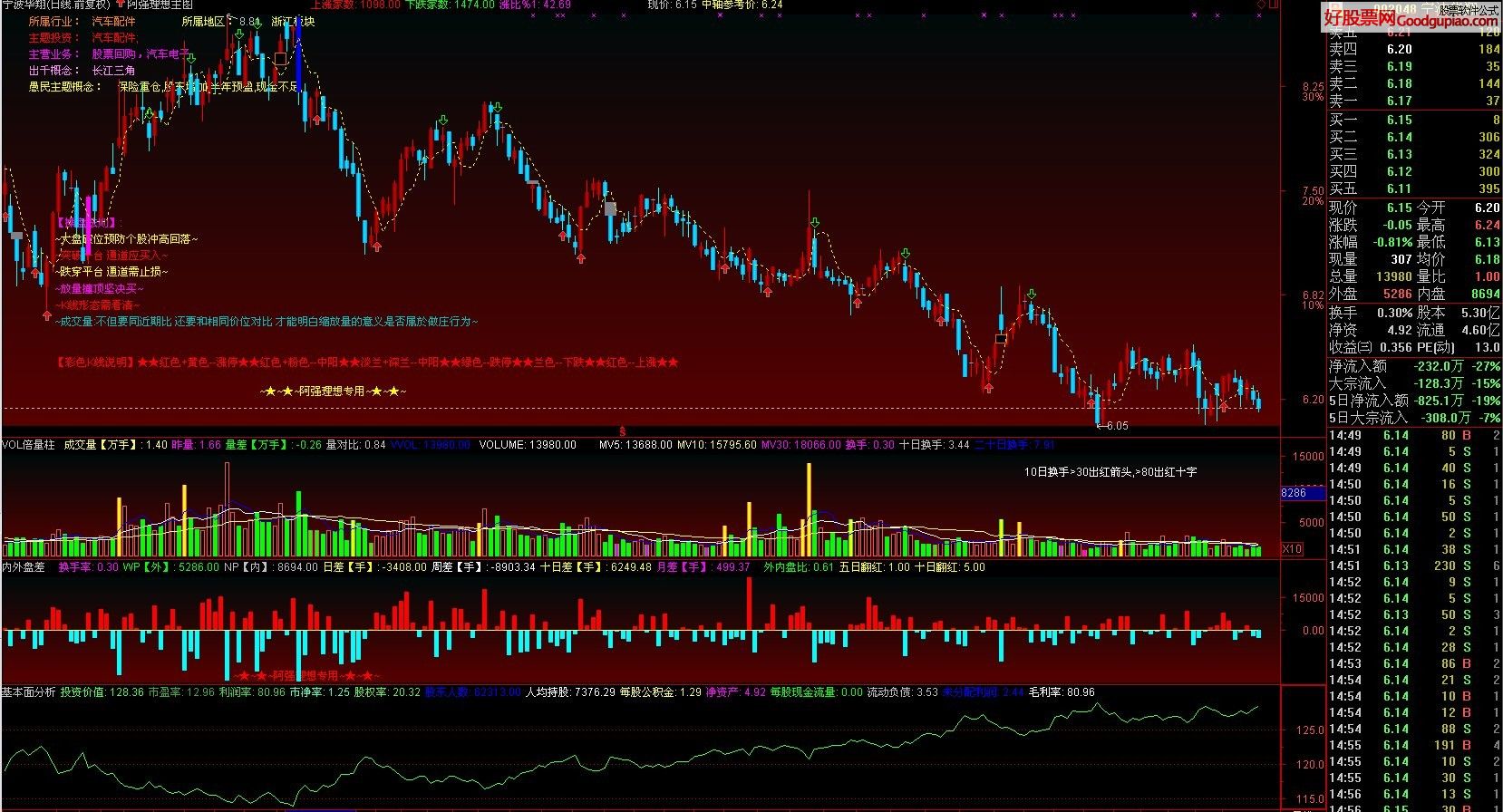Image resolution: width=1503 pixels, height=812 pixels.
Task: Click the 投资价值: 128.36 value
Action: click(x=102, y=692)
